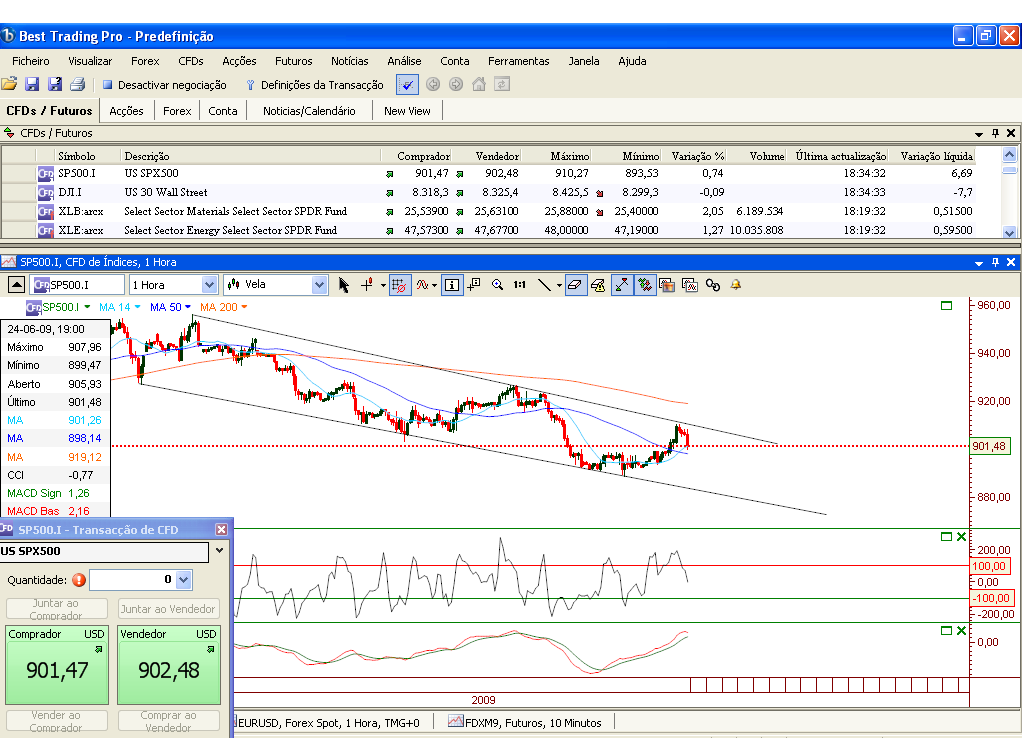Click the zoom magnifier icon
This screenshot has height=738, width=1024.
497,285
